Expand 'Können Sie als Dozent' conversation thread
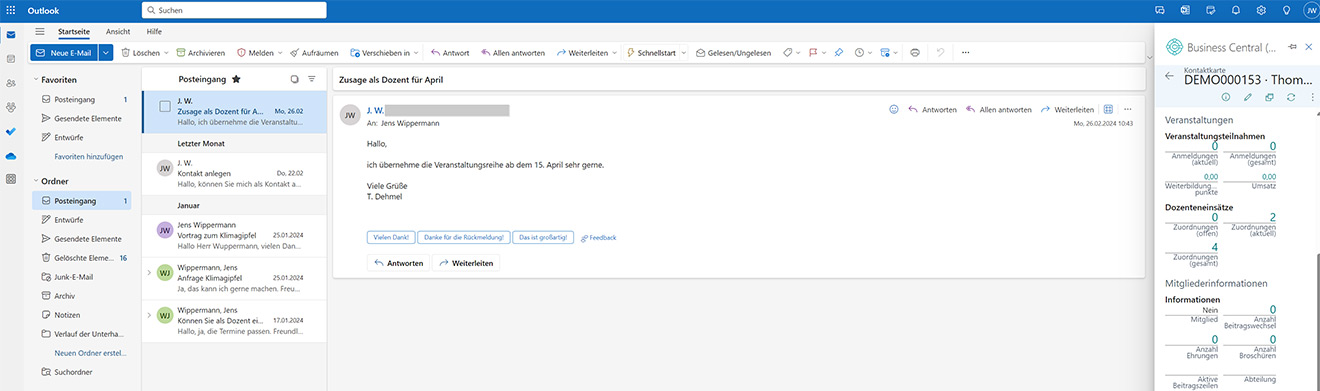This screenshot has width=1320, height=391. click(x=150, y=315)
